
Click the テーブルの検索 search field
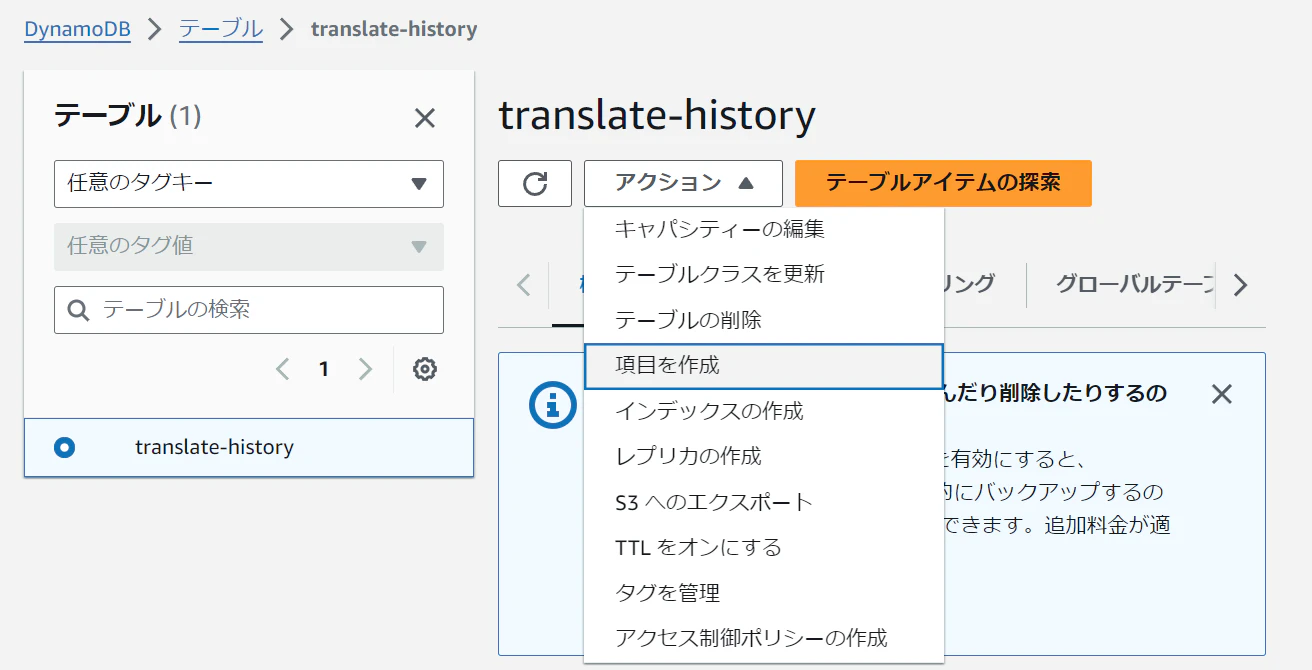(x=249, y=310)
